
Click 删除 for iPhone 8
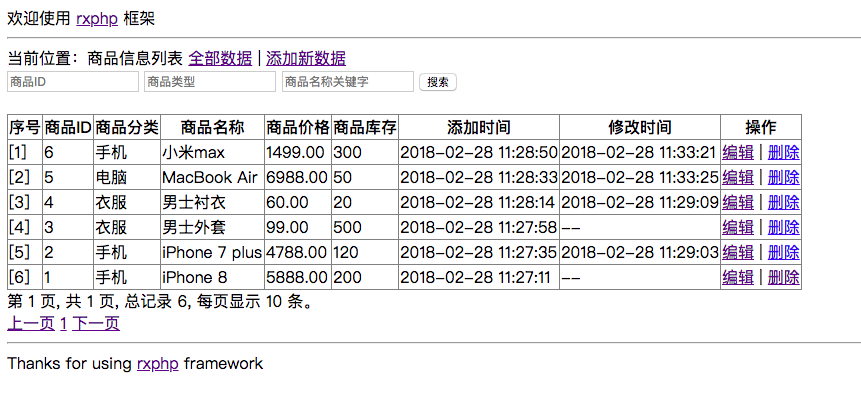click(x=783, y=278)
